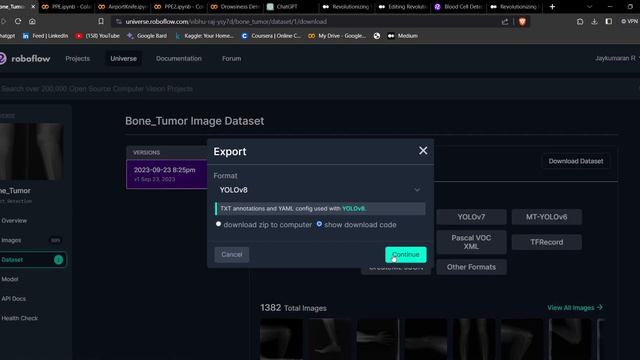Switch to the Blood Cell Detection tab
The height and width of the screenshot is (360, 640).
click(459, 7)
